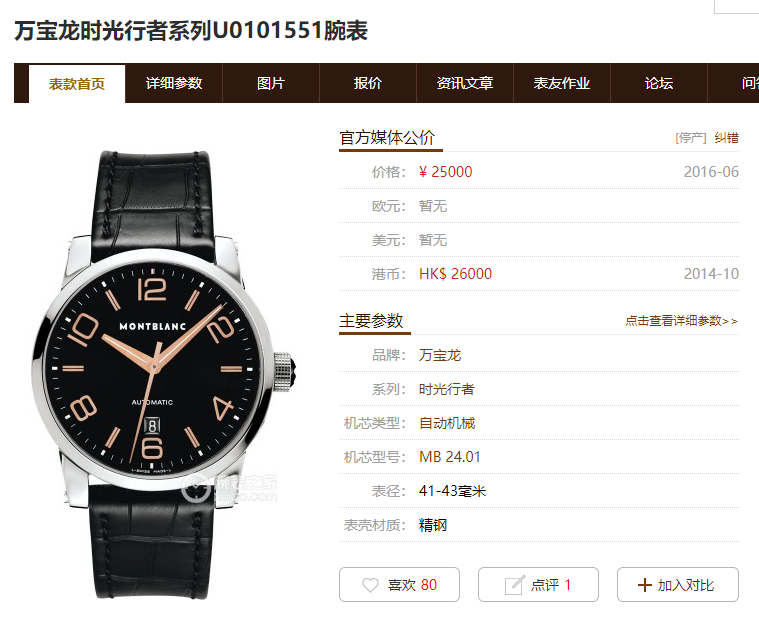This screenshot has width=759, height=626.
Task: Click the 喜欢 80 button
Action: 399,585
